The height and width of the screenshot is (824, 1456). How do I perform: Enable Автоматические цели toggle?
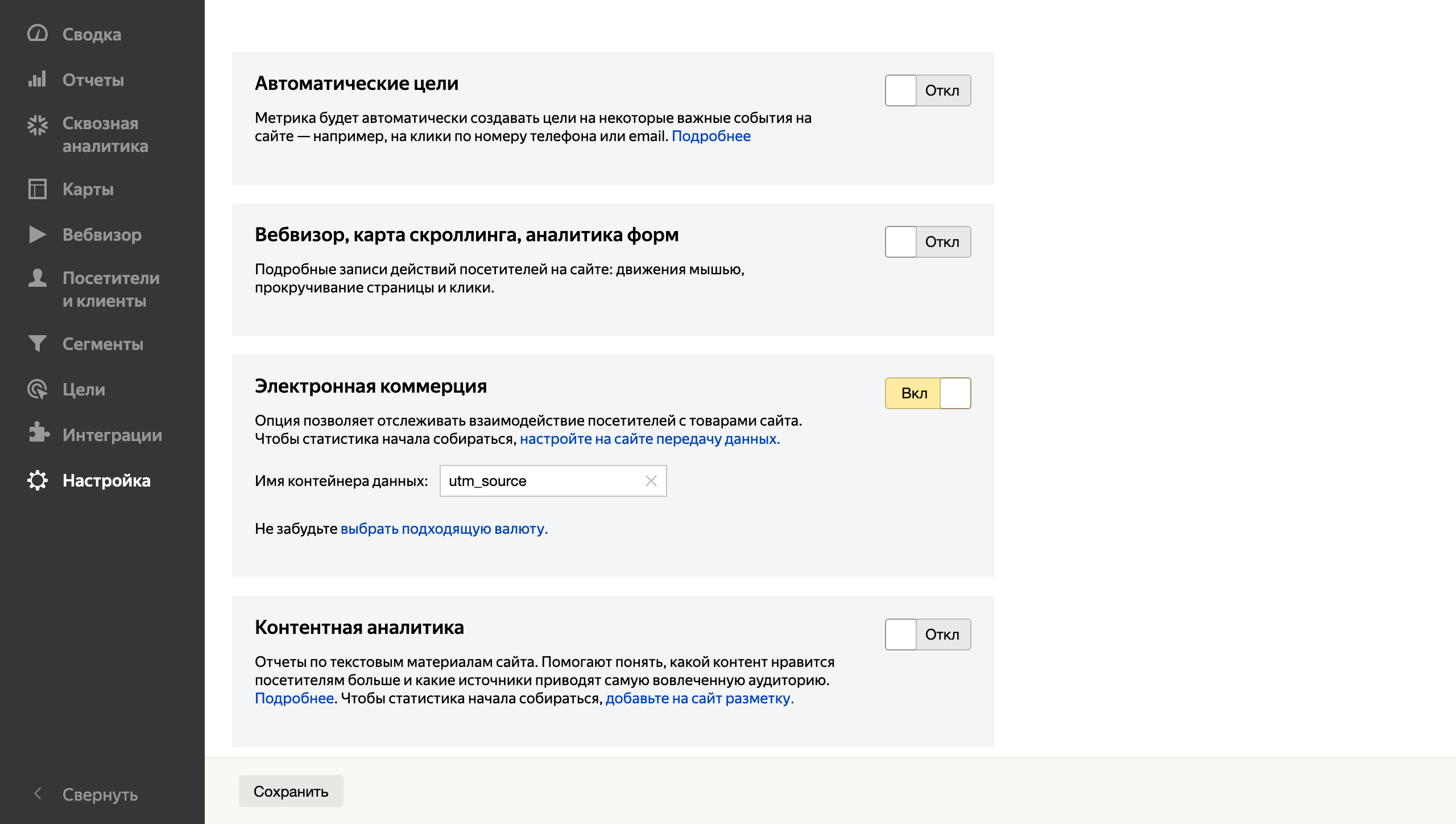pos(928,90)
